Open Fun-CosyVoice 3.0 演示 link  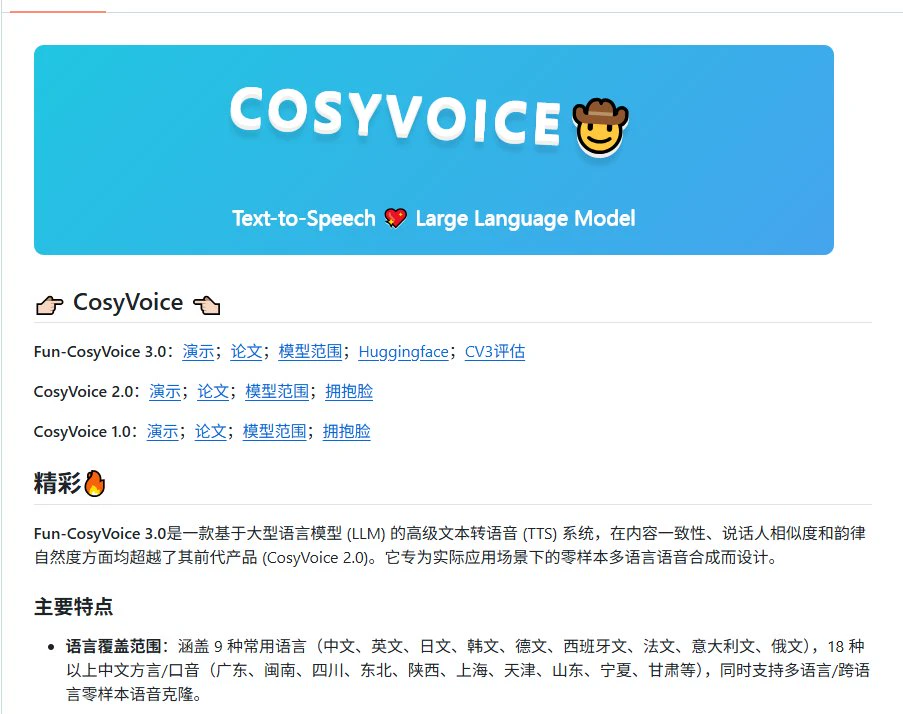click(198, 352)
